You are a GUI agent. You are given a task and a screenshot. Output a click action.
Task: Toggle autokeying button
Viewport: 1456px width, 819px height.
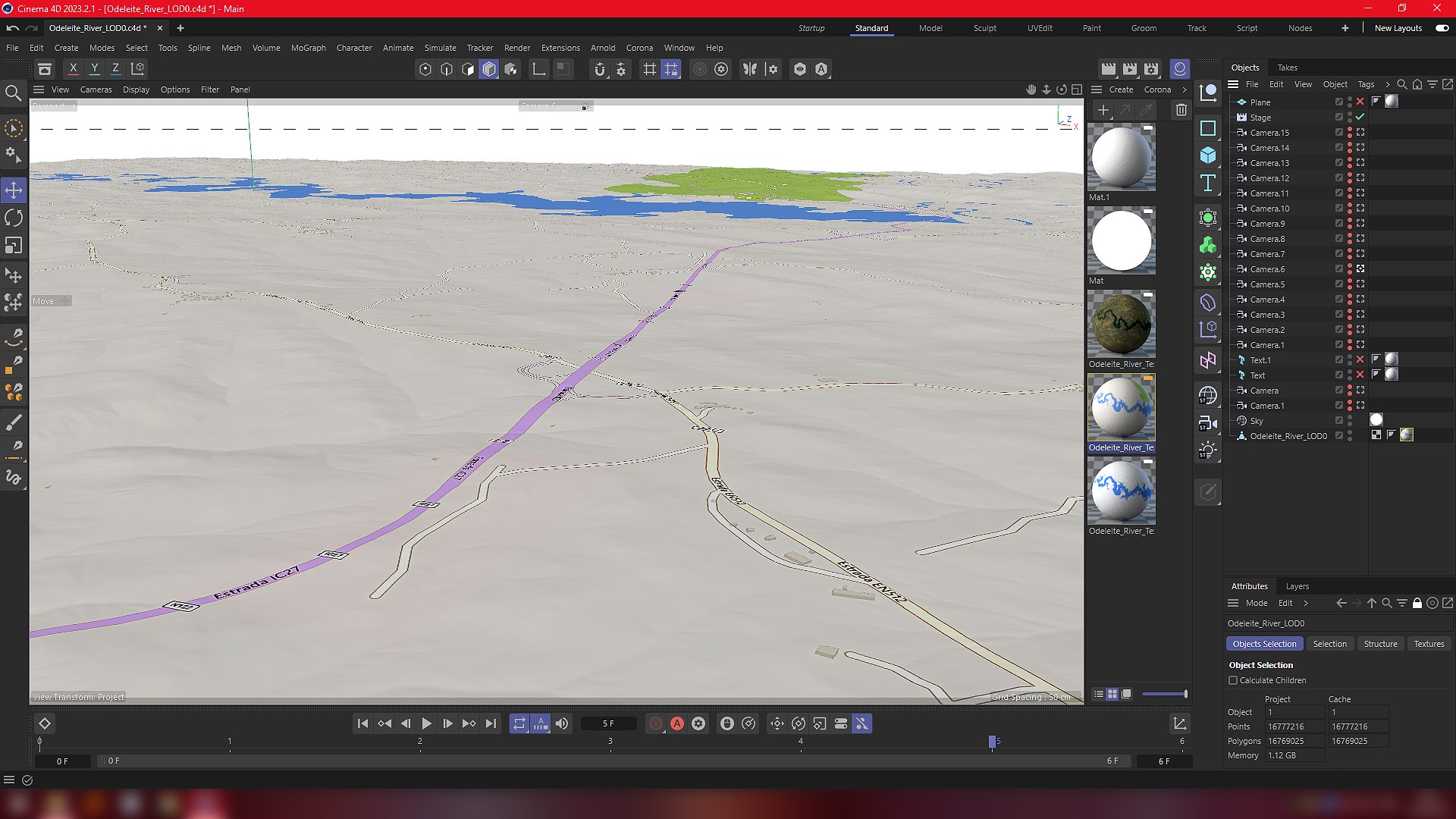[x=677, y=723]
